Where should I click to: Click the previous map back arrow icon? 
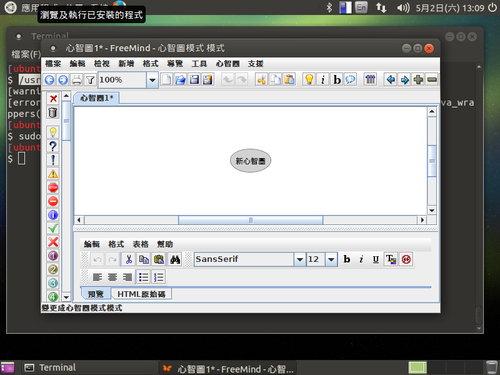(x=49, y=80)
